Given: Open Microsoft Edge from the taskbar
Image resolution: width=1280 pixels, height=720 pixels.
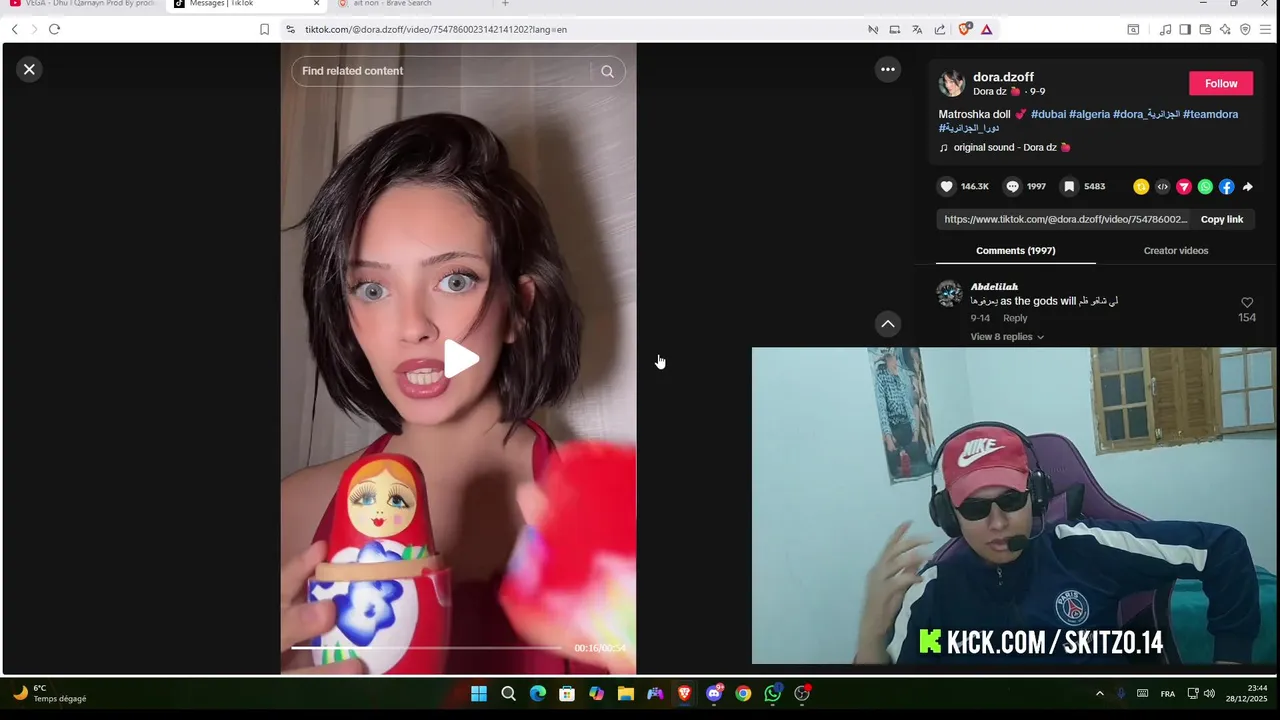Looking at the screenshot, I should 538,693.
